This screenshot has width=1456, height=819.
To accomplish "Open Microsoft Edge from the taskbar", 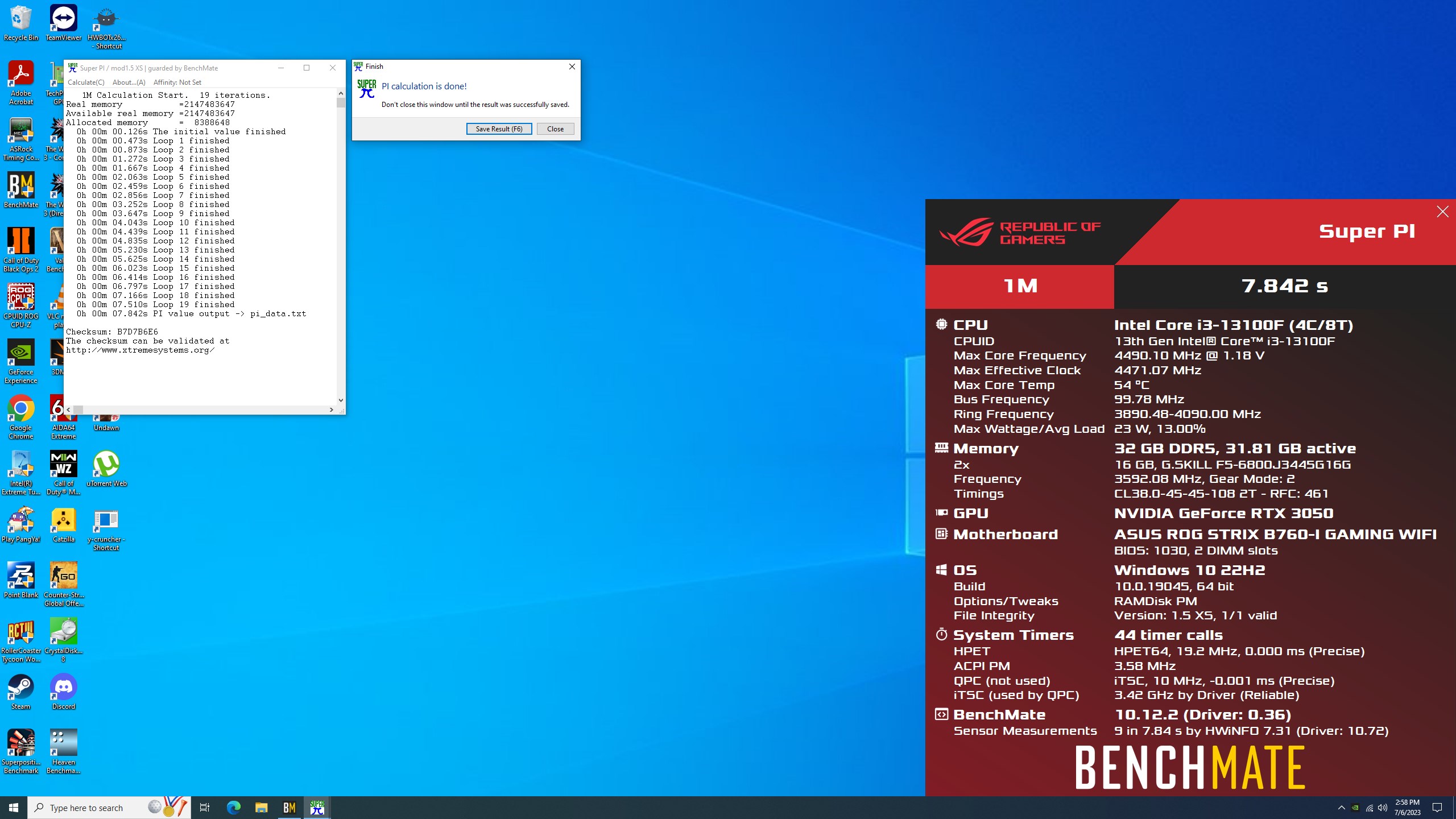I will pyautogui.click(x=234, y=808).
